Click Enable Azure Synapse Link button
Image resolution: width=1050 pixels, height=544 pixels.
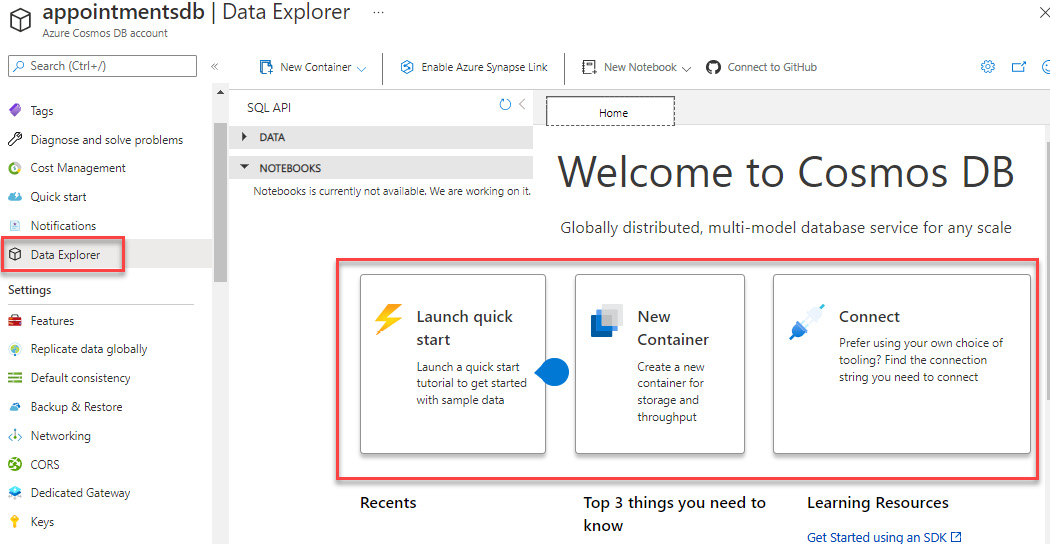pos(473,67)
